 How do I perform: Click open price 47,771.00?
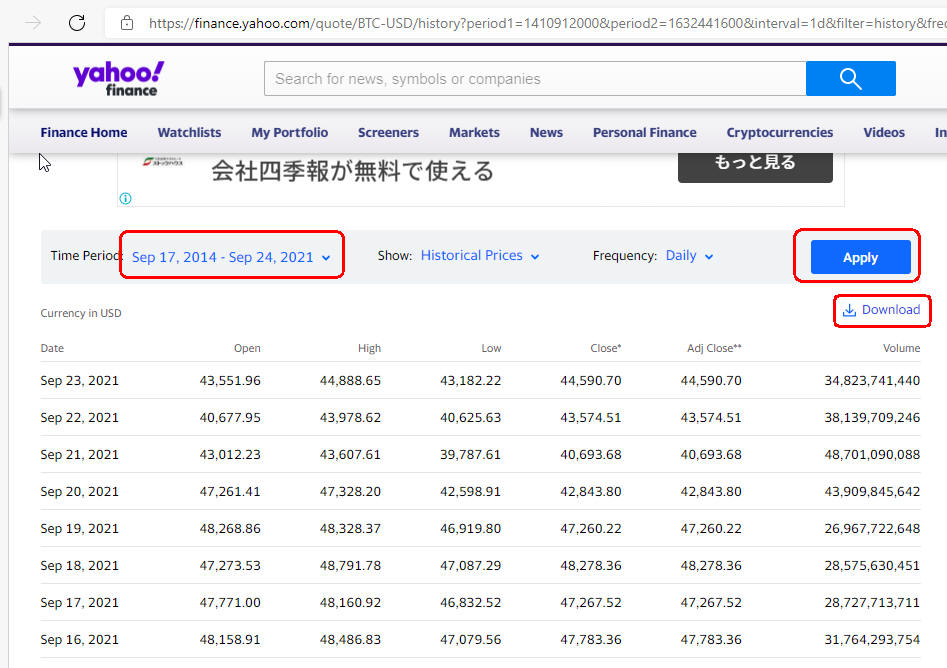230,602
